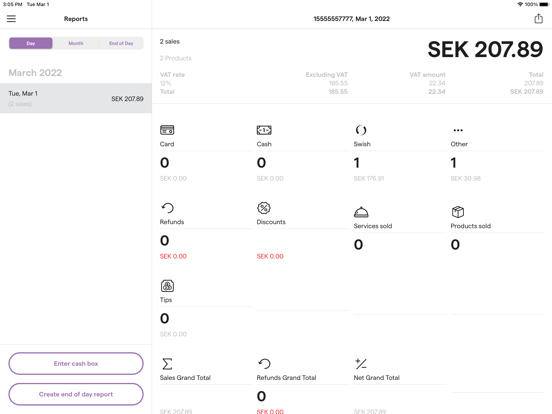Tap the Reports title
The image size is (552, 414).
coord(76,19)
